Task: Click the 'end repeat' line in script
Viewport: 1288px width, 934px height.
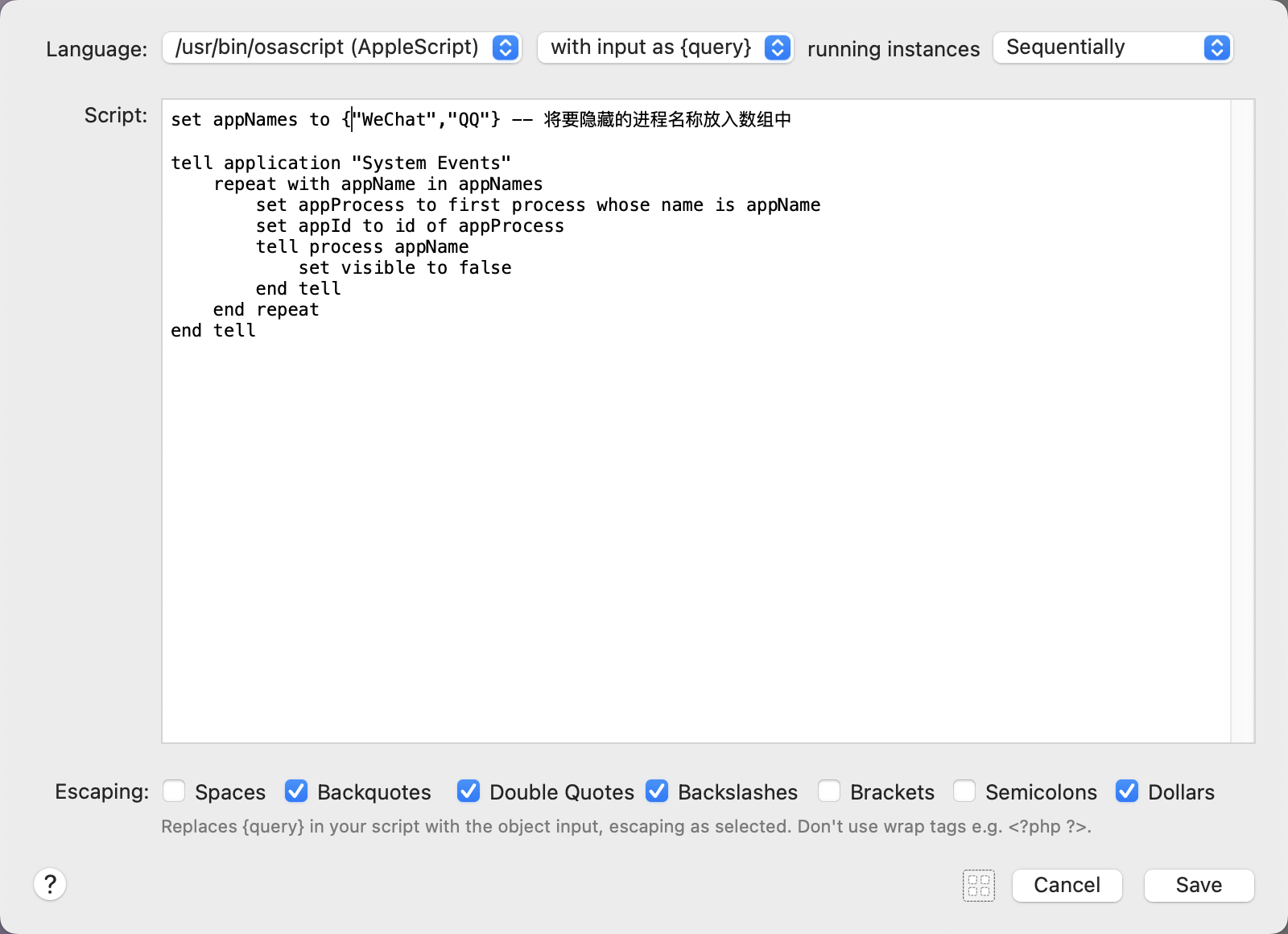Action: [266, 309]
